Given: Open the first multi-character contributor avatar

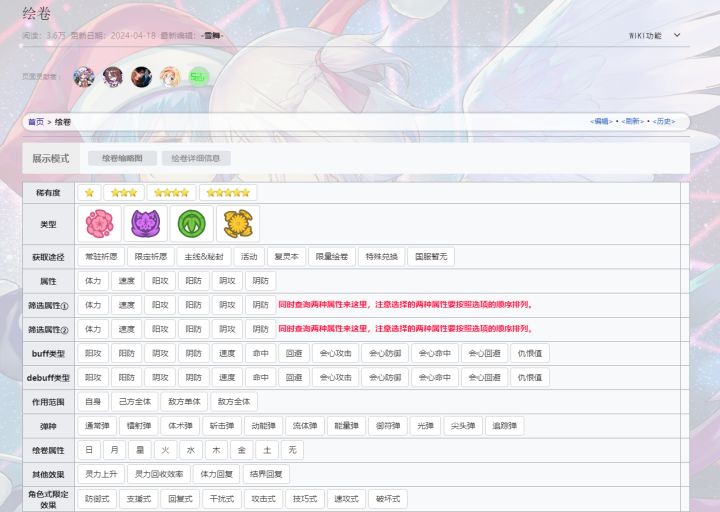Looking at the screenshot, I should coord(84,77).
